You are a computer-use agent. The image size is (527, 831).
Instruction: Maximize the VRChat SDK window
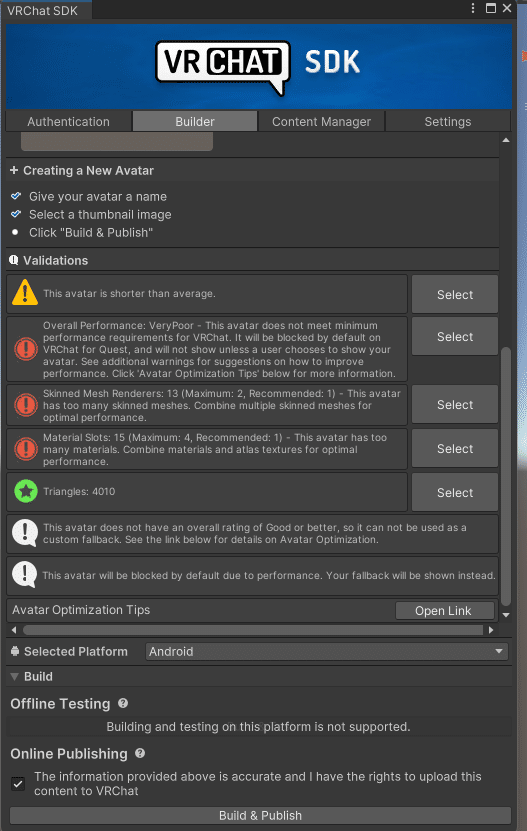click(491, 8)
